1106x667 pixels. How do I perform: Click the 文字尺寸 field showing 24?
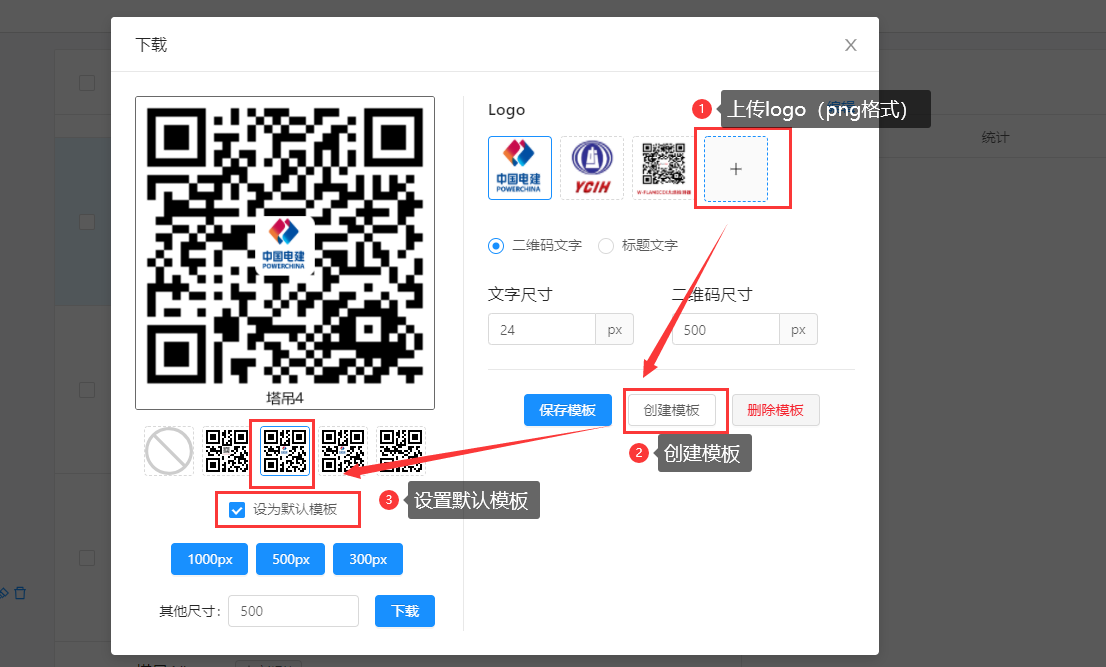pos(541,329)
